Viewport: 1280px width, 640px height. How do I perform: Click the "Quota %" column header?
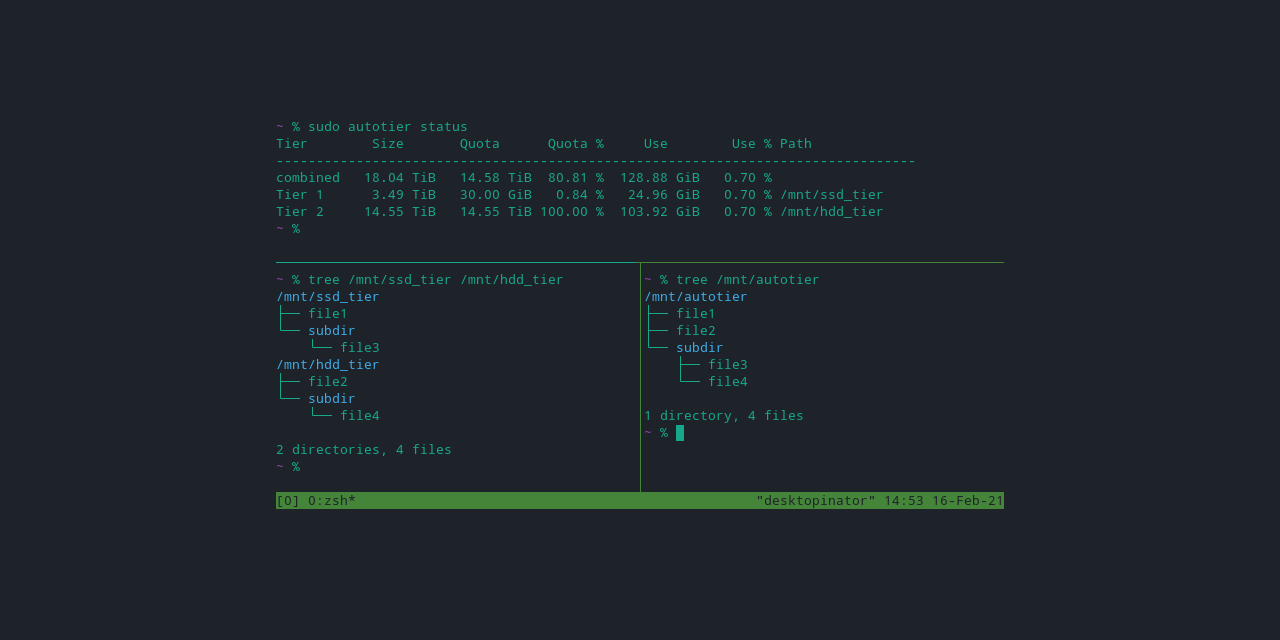pyautogui.click(x=576, y=143)
